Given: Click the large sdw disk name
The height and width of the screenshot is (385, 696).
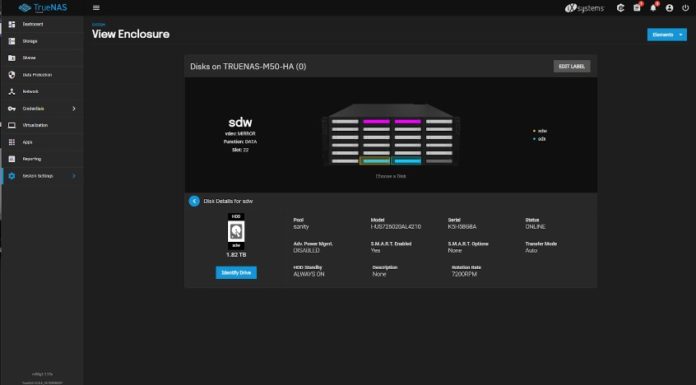Looking at the screenshot, I should tap(240, 122).
